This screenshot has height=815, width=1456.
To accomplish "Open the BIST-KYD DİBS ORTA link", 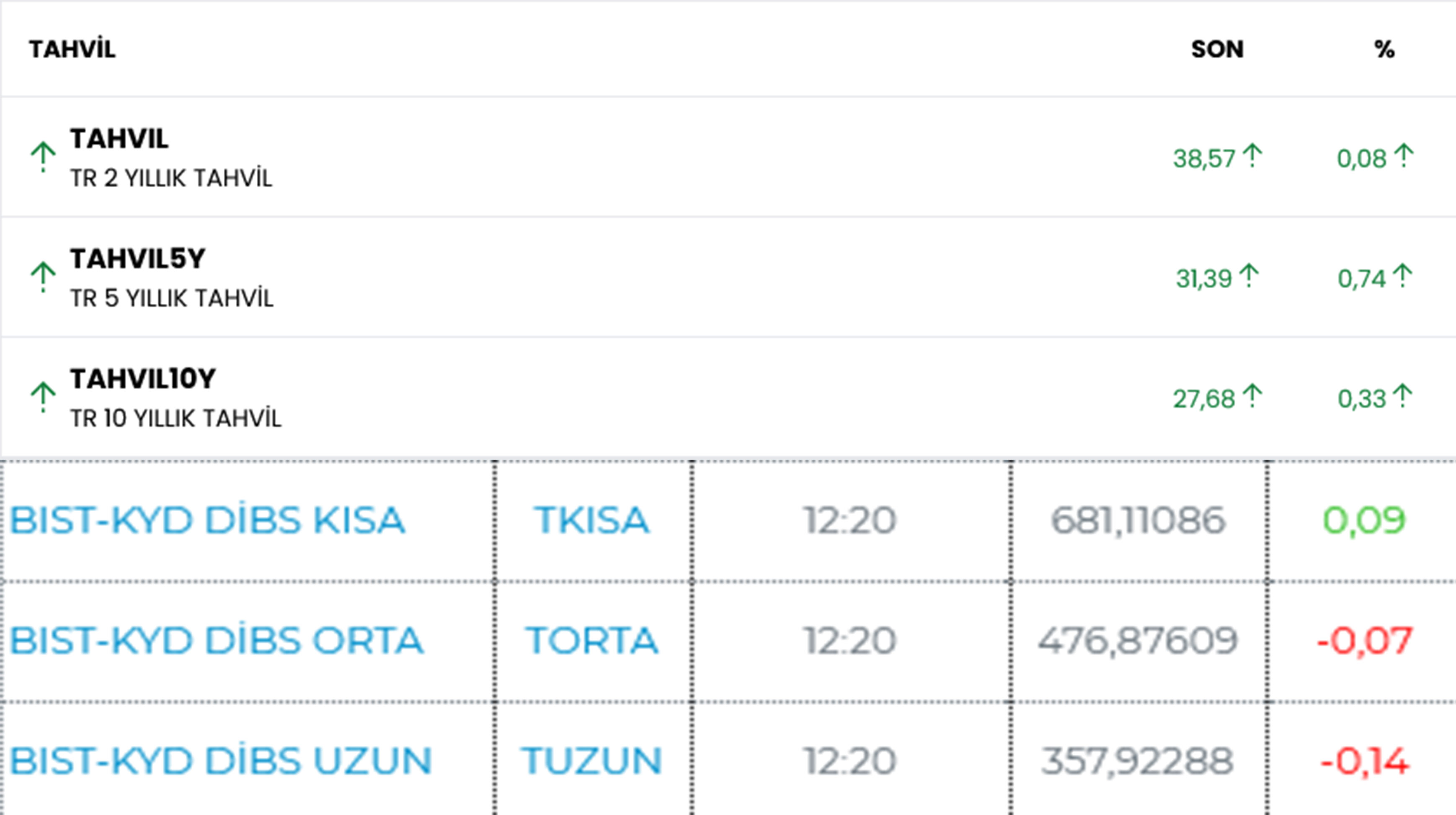I will tap(217, 640).
